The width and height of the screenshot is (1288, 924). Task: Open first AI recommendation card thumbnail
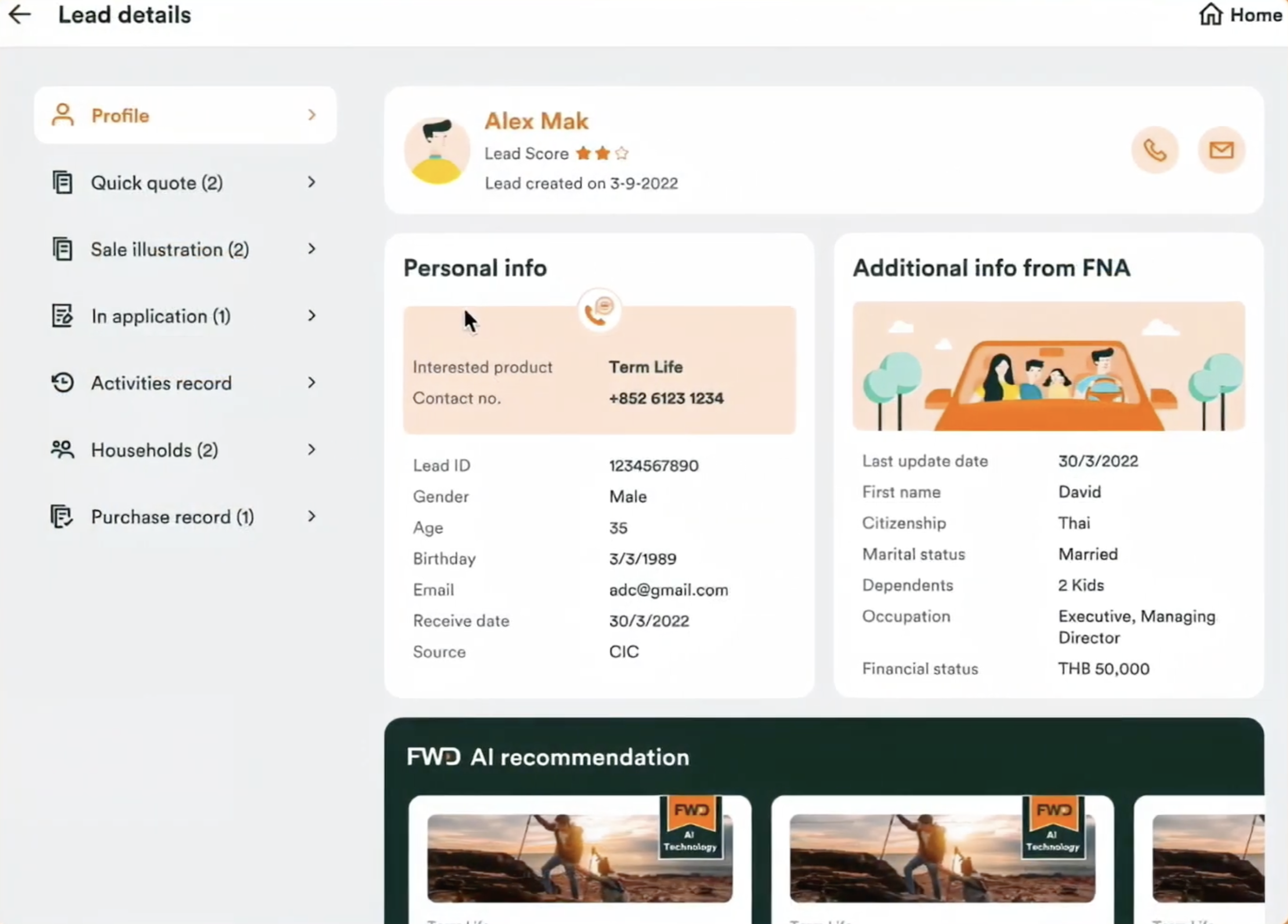click(579, 858)
